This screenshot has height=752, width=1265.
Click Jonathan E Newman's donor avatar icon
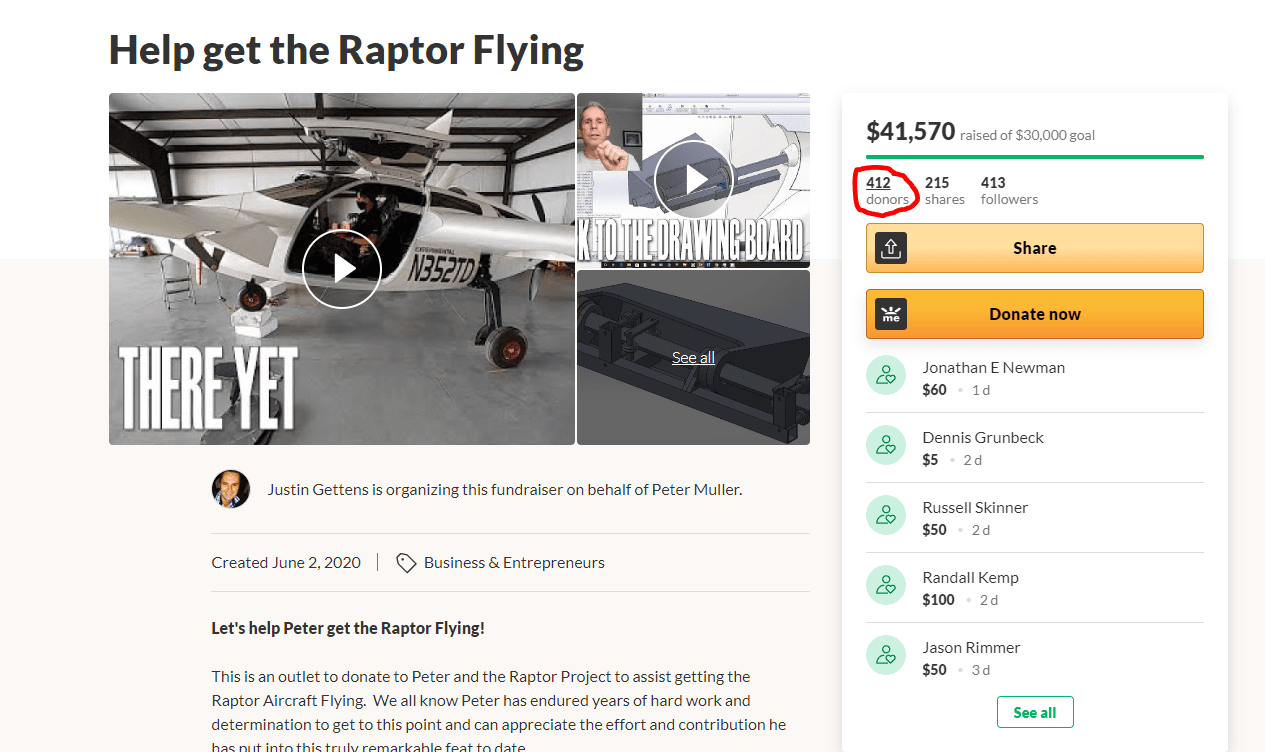[x=885, y=376]
